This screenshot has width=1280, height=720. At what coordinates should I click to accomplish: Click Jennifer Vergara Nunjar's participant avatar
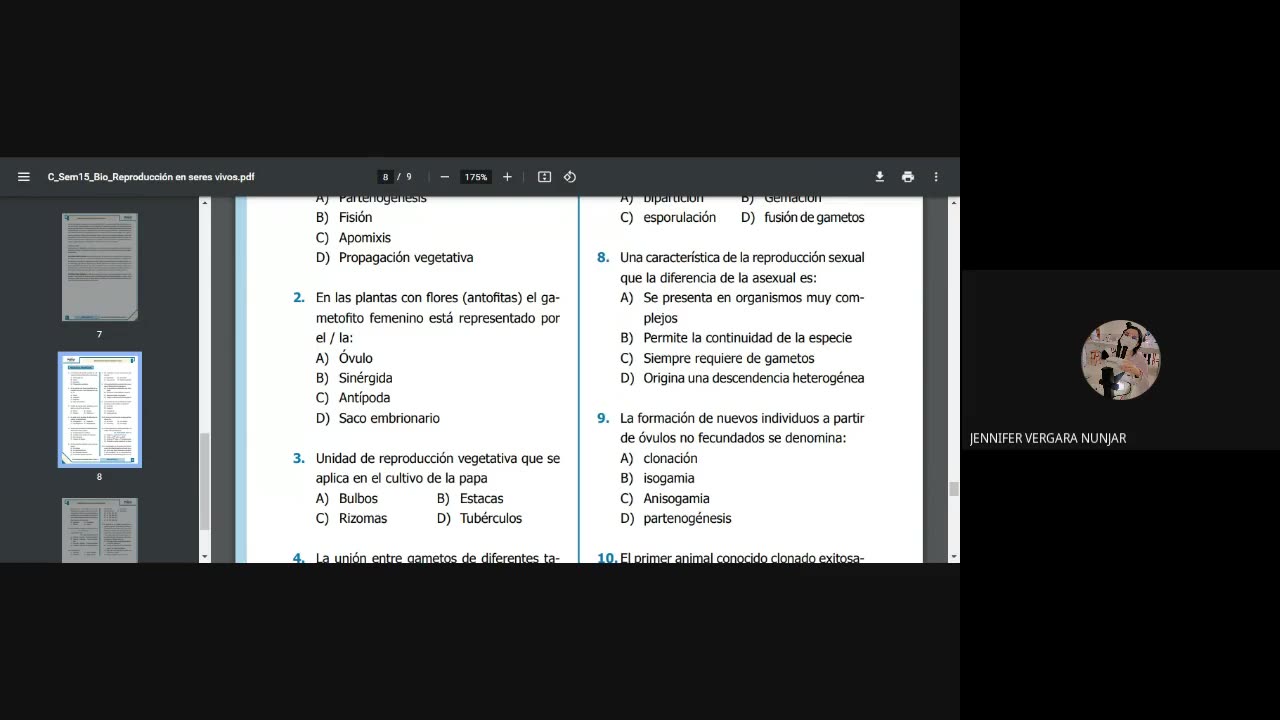[x=1120, y=360]
